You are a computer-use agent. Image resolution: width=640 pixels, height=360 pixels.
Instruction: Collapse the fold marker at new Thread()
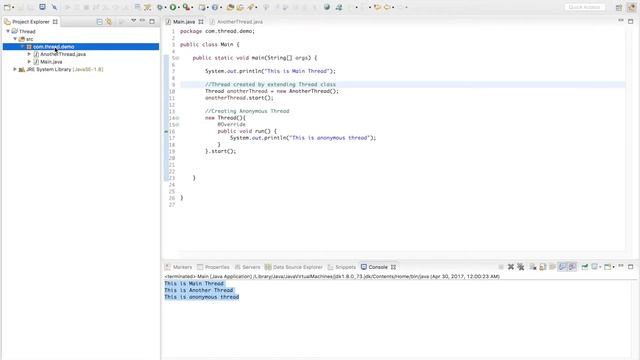tap(178, 118)
